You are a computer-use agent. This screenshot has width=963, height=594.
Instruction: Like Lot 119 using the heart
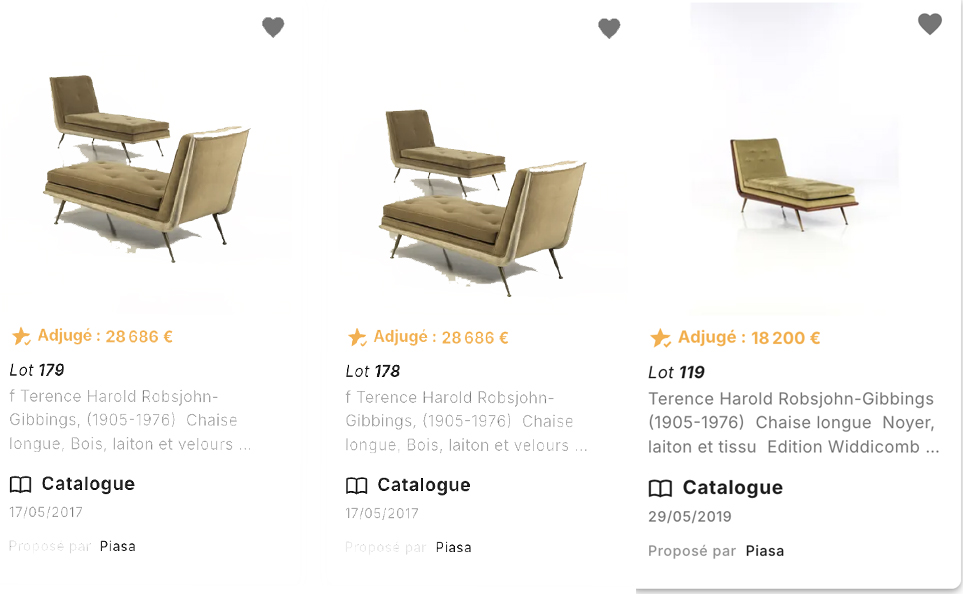930,24
